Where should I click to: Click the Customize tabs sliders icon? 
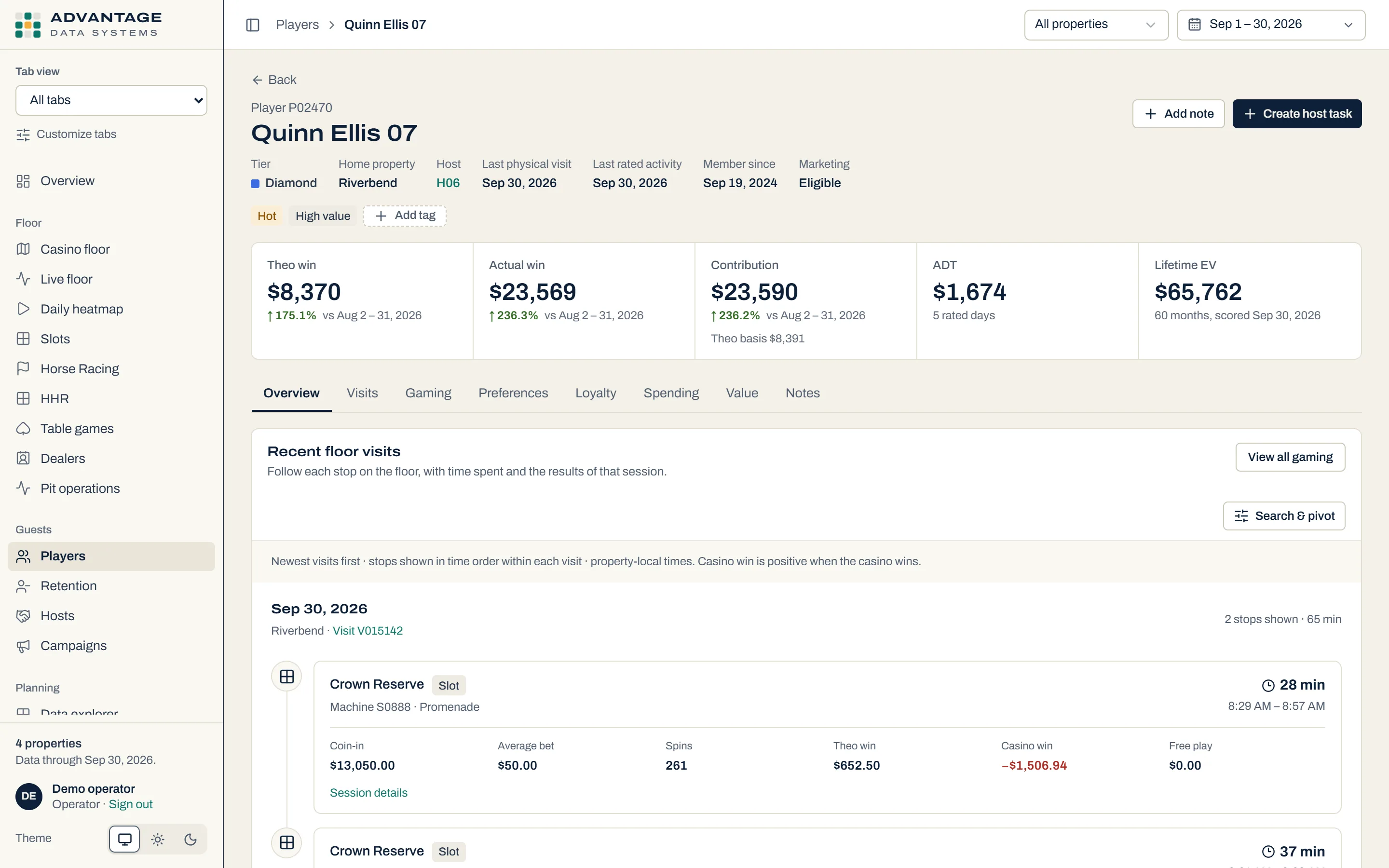pos(23,135)
